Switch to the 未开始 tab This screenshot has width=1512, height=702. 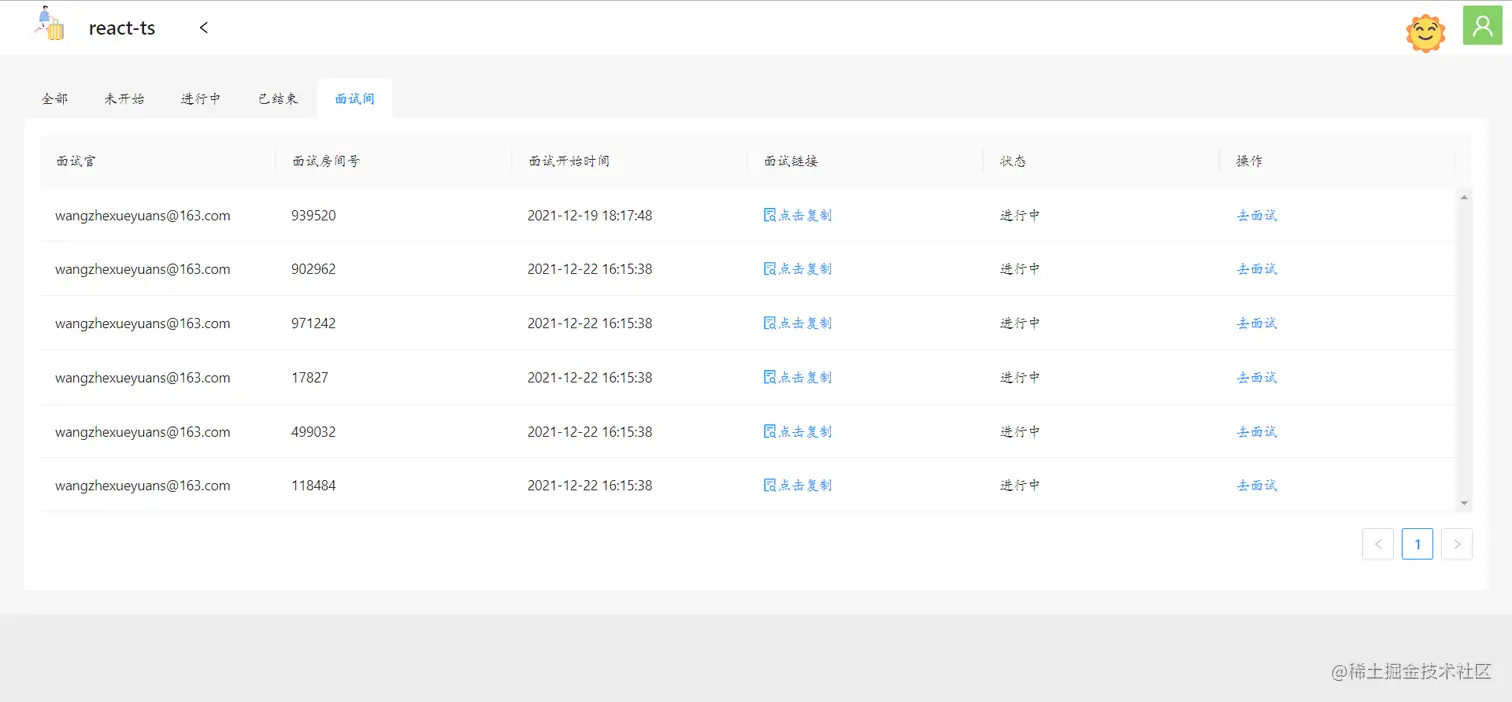click(124, 99)
